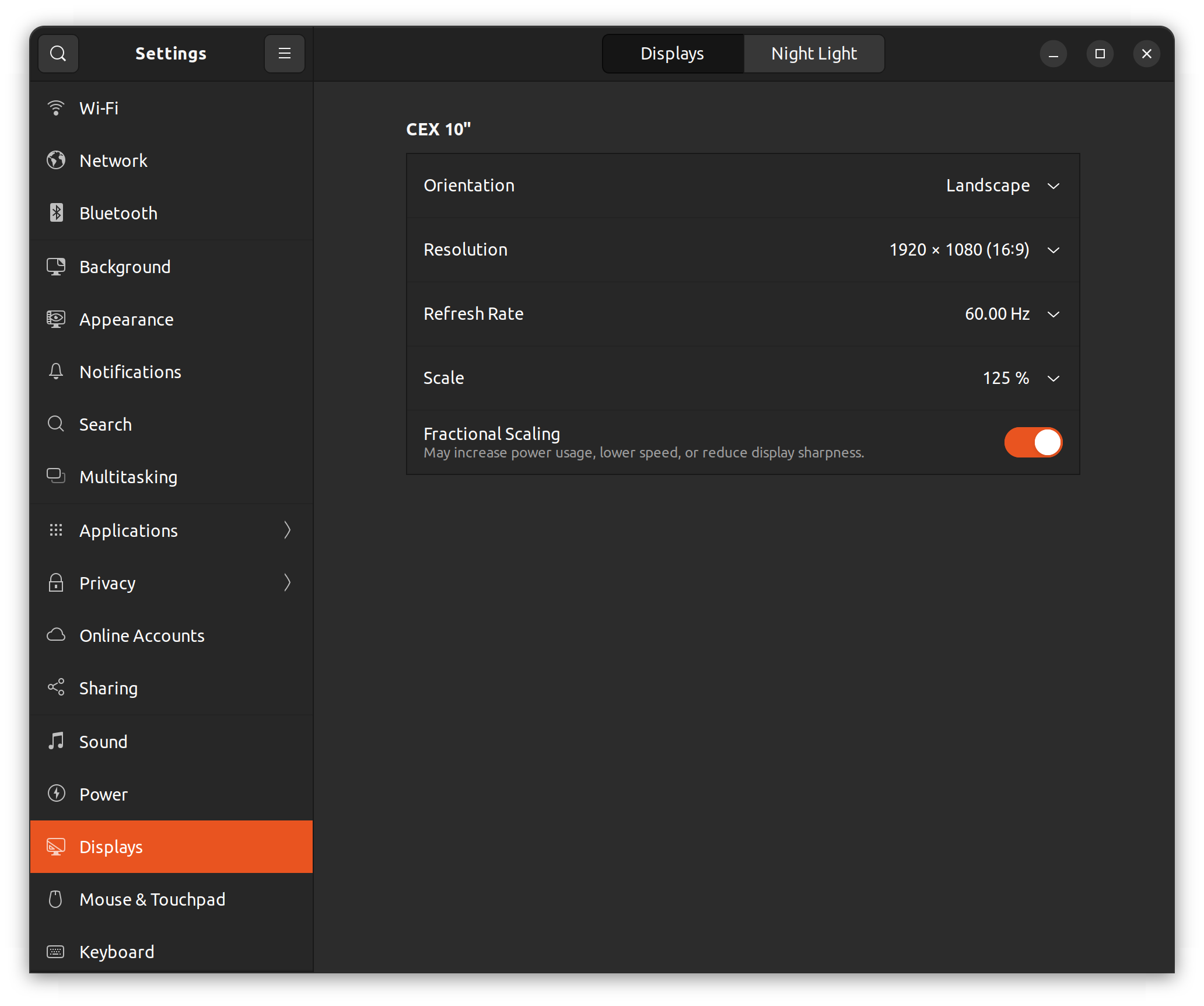The width and height of the screenshot is (1204, 1006).
Task: Click the Sound music note icon
Action: tap(56, 742)
